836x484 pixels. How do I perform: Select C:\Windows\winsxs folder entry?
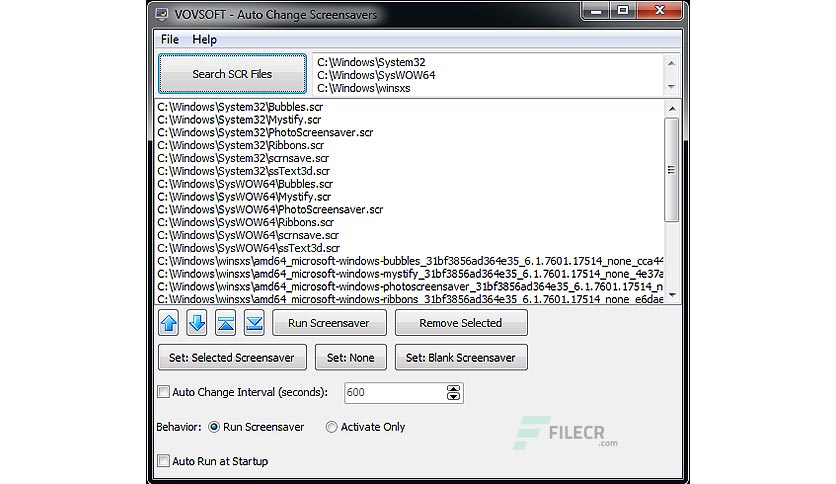364,88
